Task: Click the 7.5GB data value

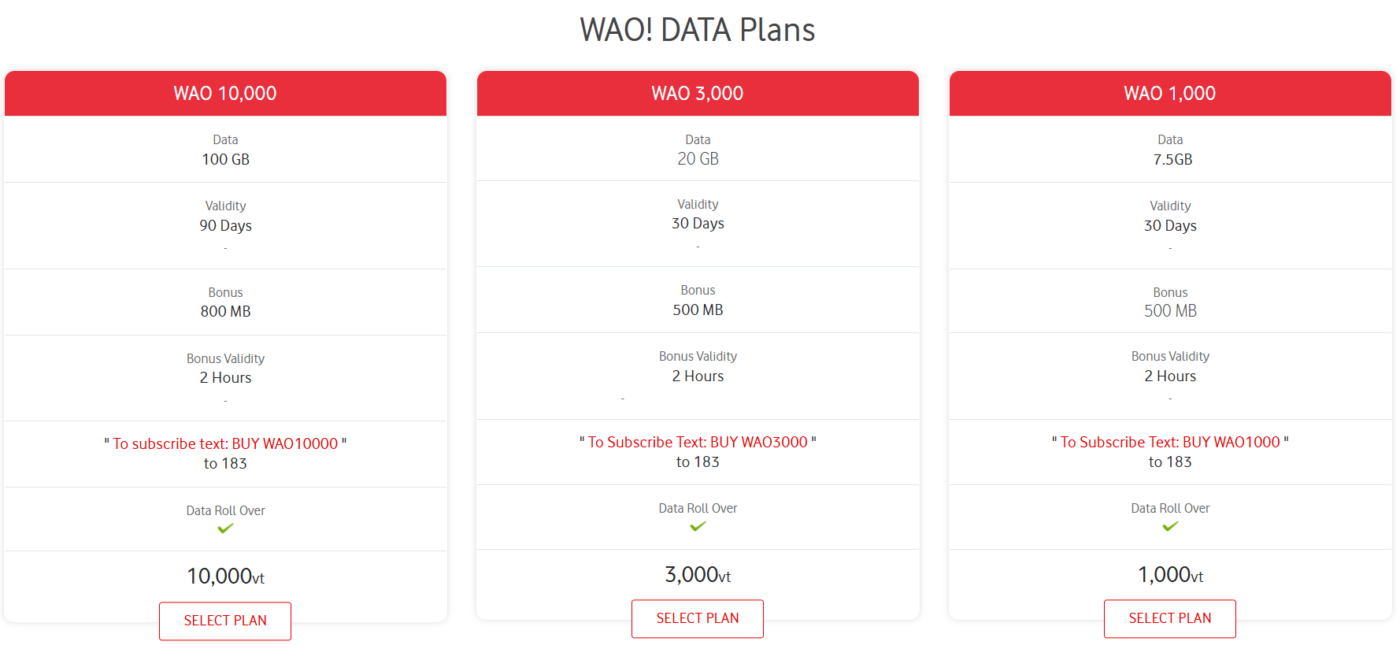Action: coord(1170,160)
